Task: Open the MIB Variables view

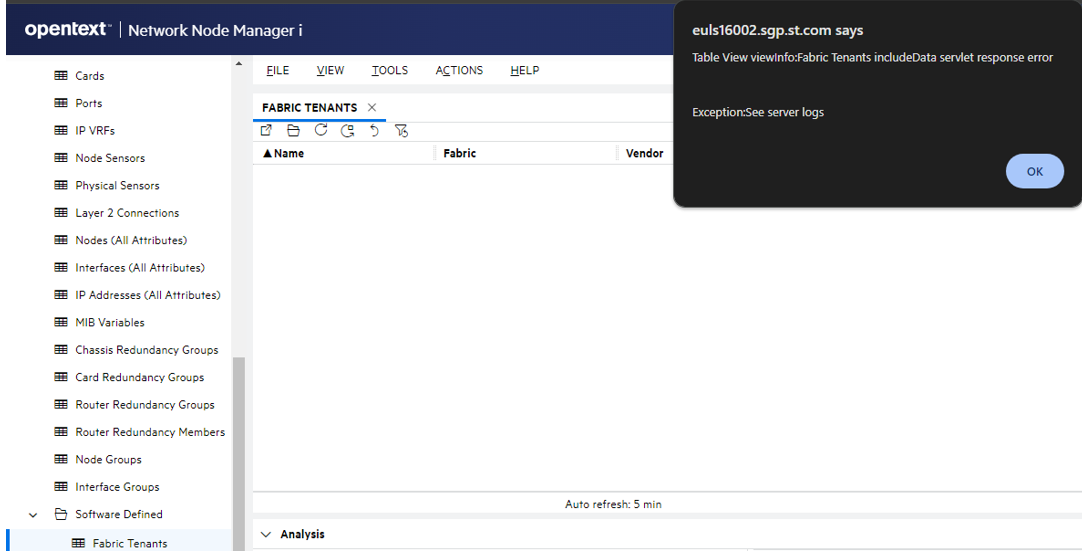Action: tap(110, 322)
